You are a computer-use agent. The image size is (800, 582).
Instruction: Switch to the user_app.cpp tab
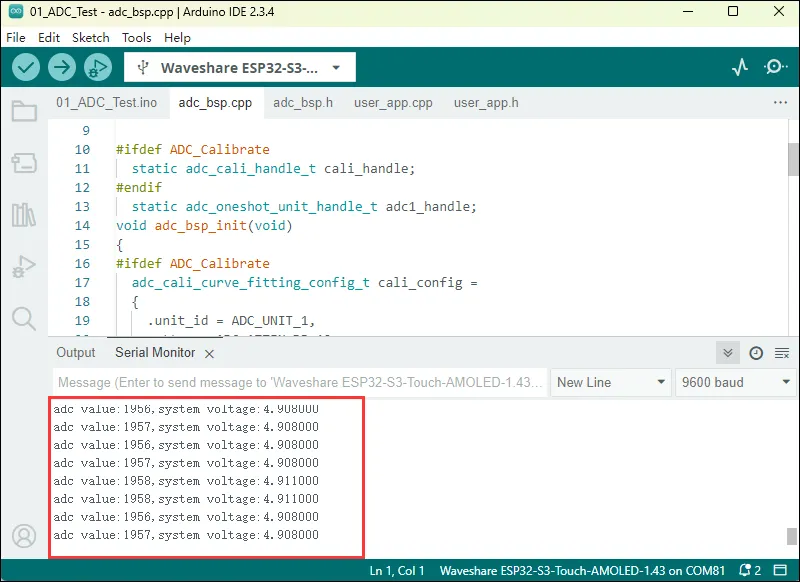(x=393, y=102)
